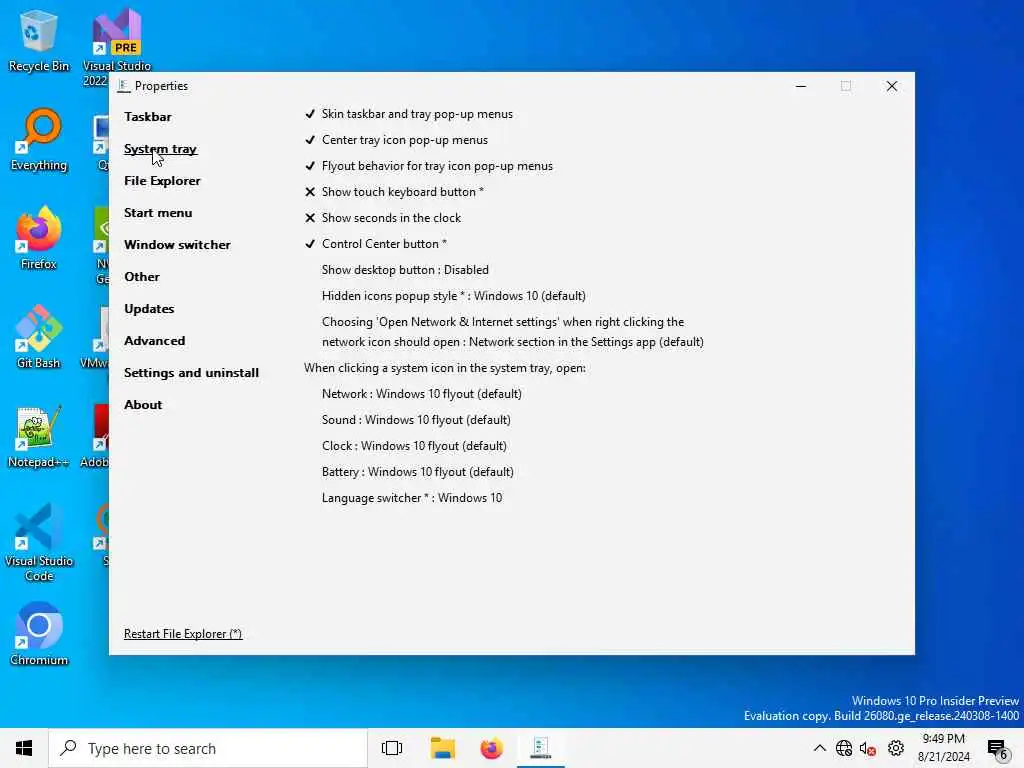The height and width of the screenshot is (768, 1024).
Task: Launch the Everything search desktop icon
Action: 39,140
